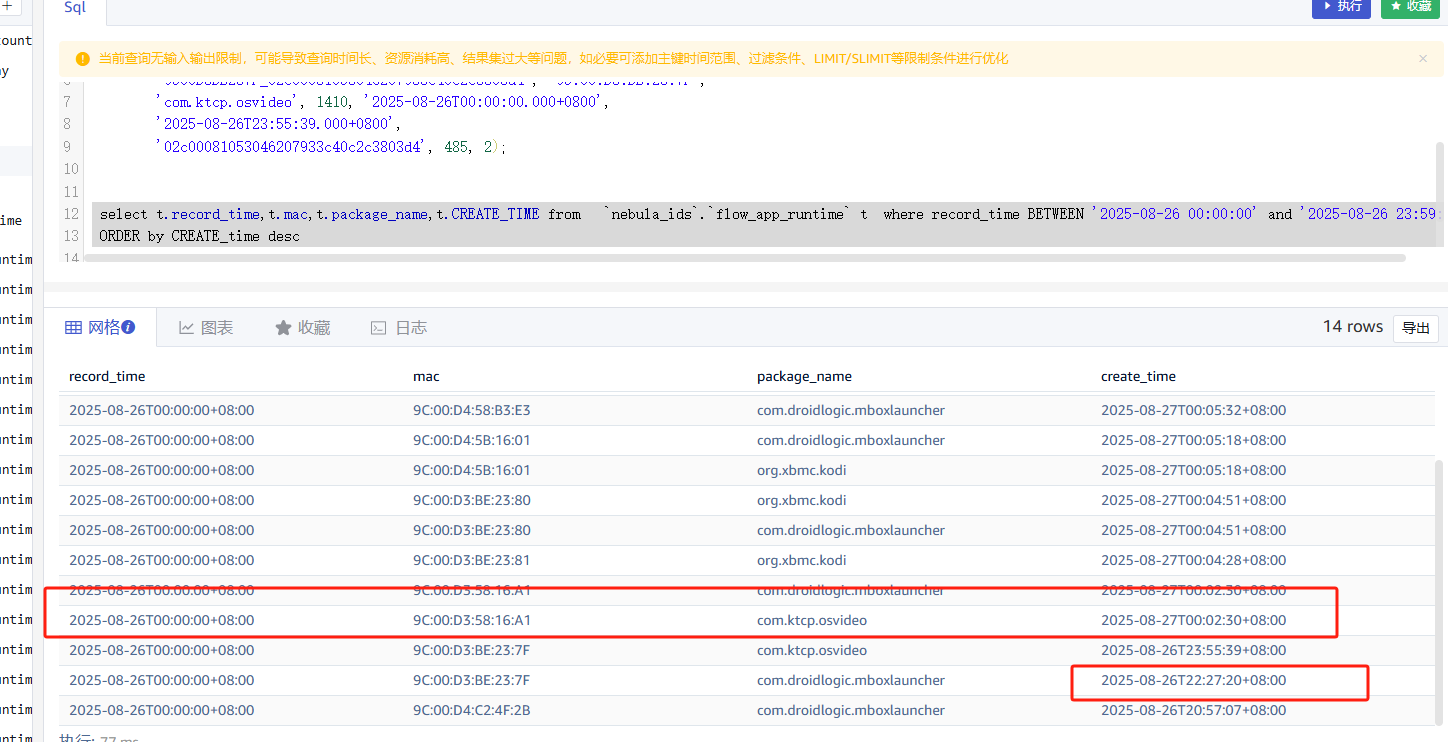Click the record_time column header

(x=107, y=377)
